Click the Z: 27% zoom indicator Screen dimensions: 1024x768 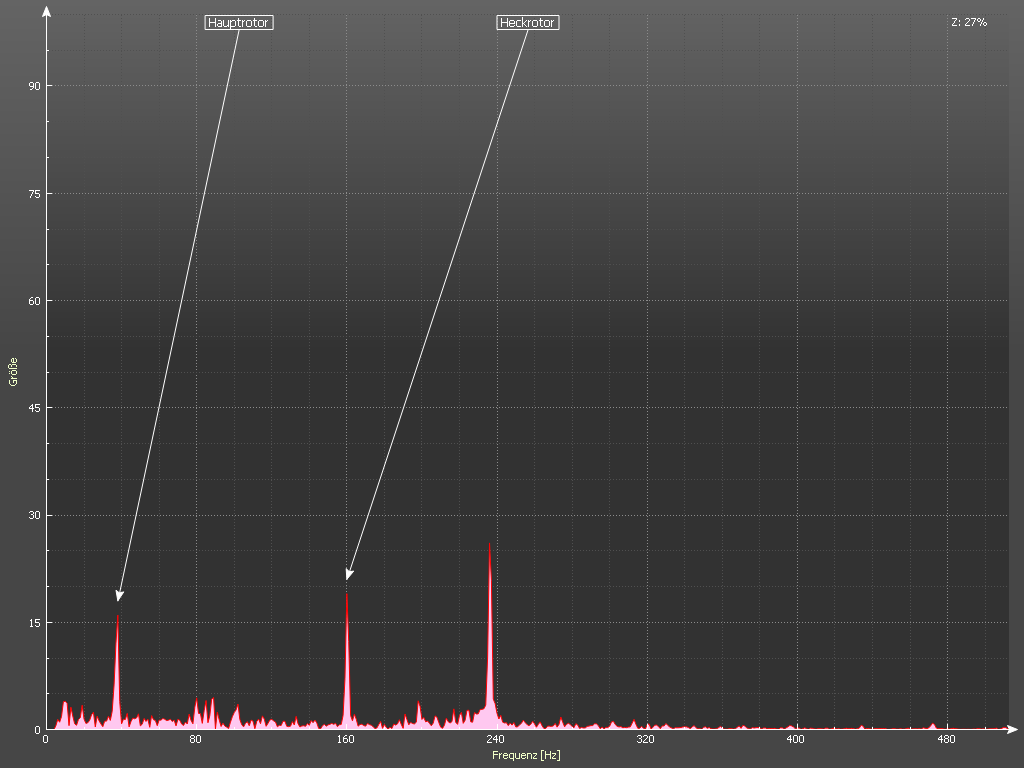[968, 22]
